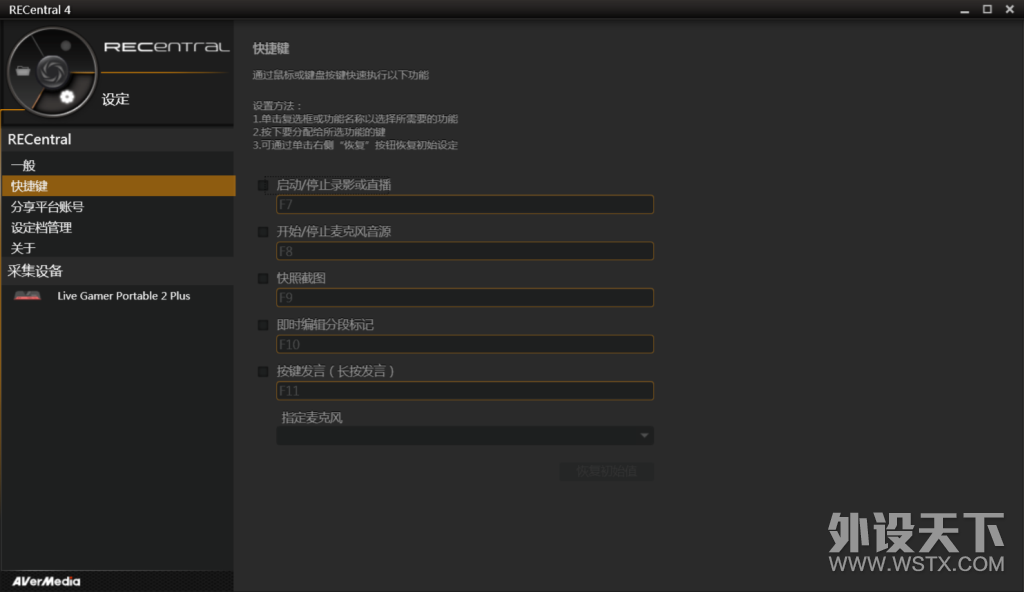
Task: Click the RECentral sidebar section header
Action: [x=39, y=139]
